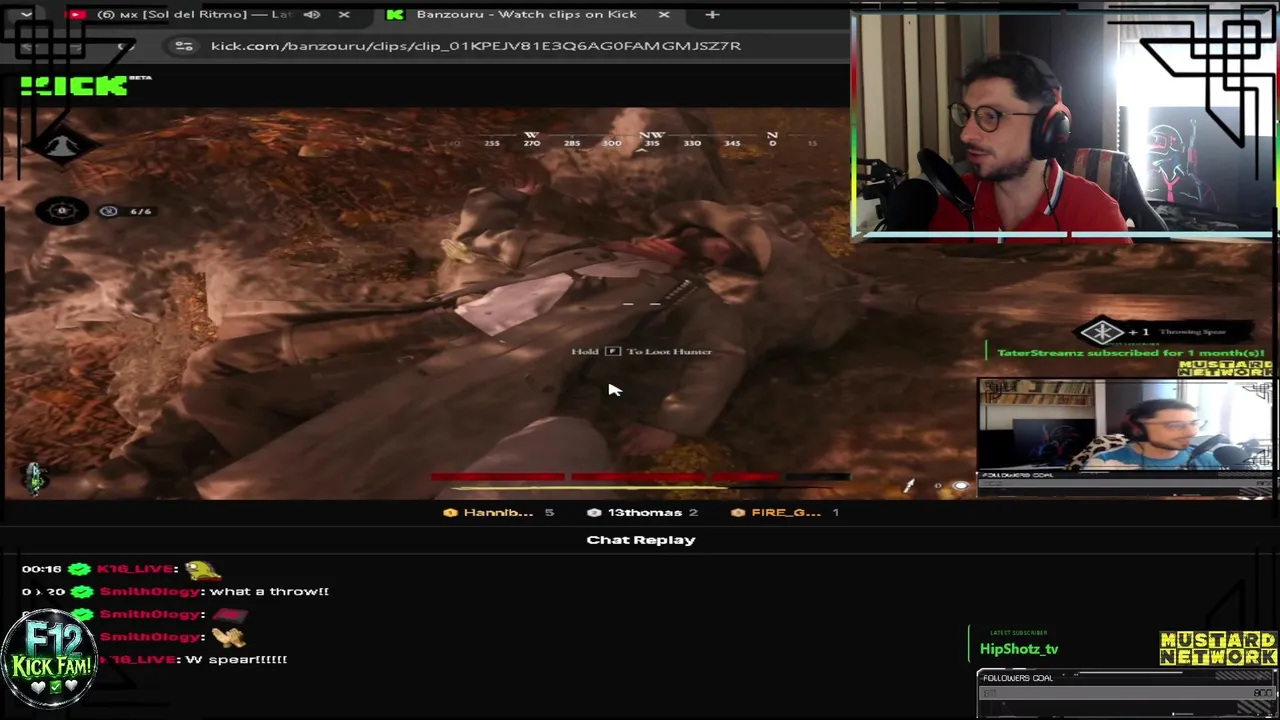Open Smith0logy's profile on "what a throw!!" message

(x=150, y=592)
